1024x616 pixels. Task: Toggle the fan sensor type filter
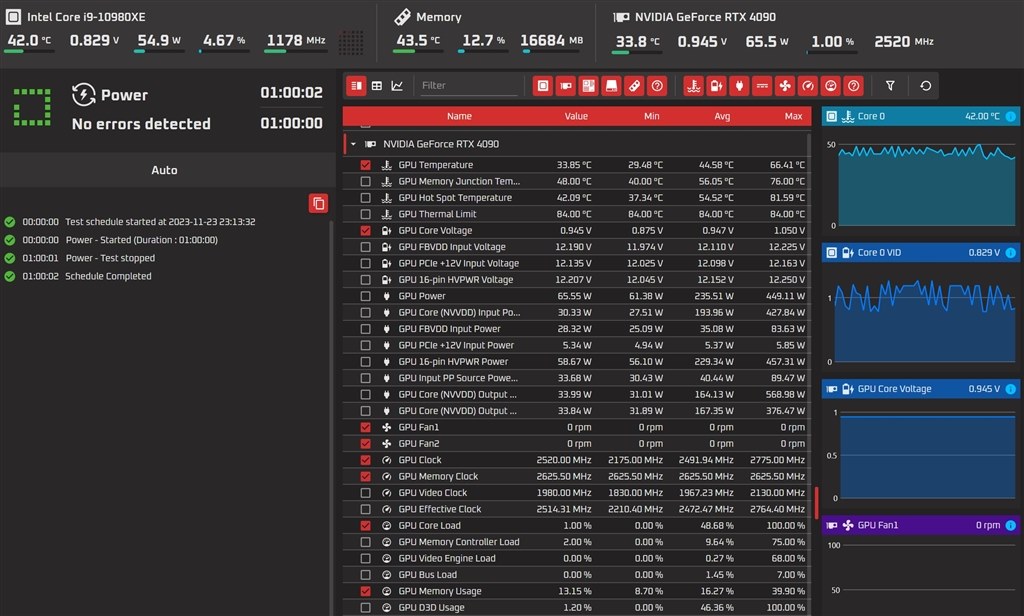point(785,86)
